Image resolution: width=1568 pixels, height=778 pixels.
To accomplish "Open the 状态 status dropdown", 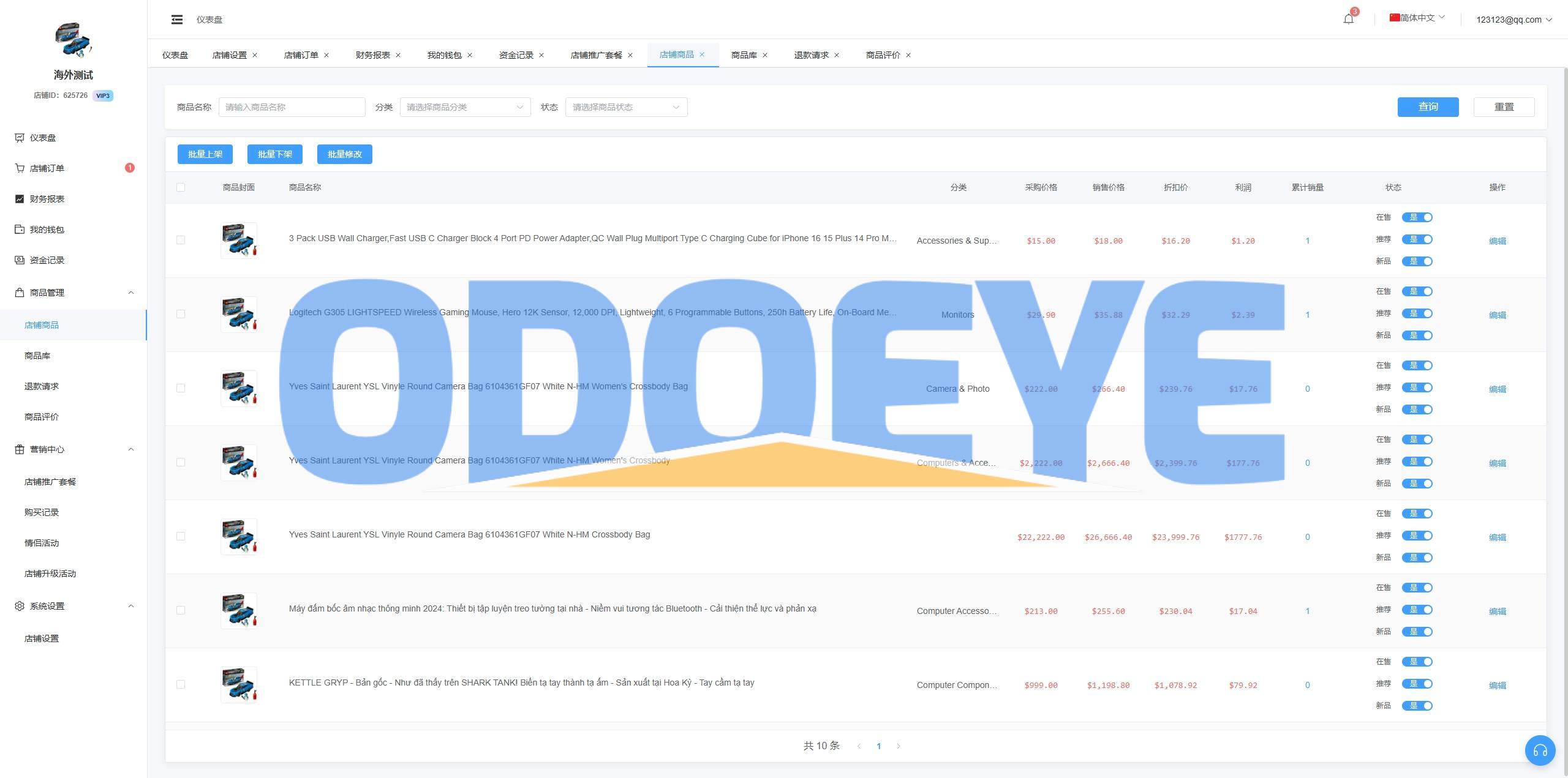I will click(x=626, y=107).
